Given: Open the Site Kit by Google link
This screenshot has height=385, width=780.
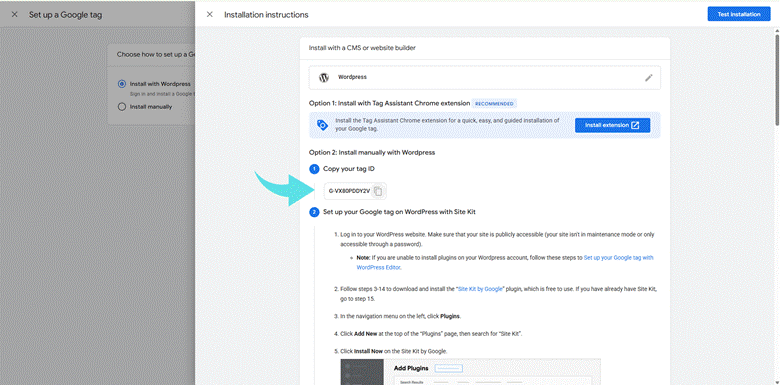Looking at the screenshot, I should (x=481, y=289).
